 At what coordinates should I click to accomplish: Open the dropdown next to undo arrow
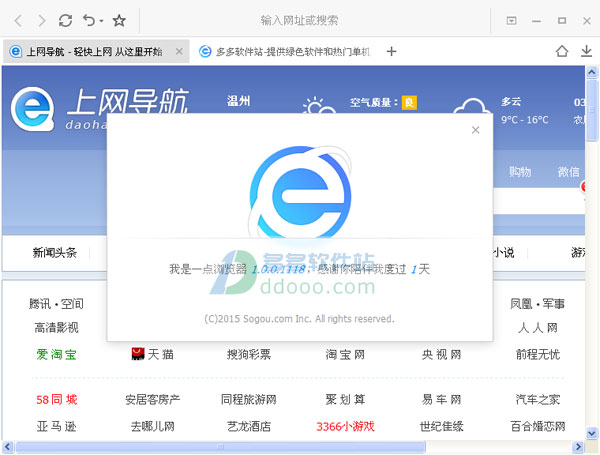coord(101,20)
